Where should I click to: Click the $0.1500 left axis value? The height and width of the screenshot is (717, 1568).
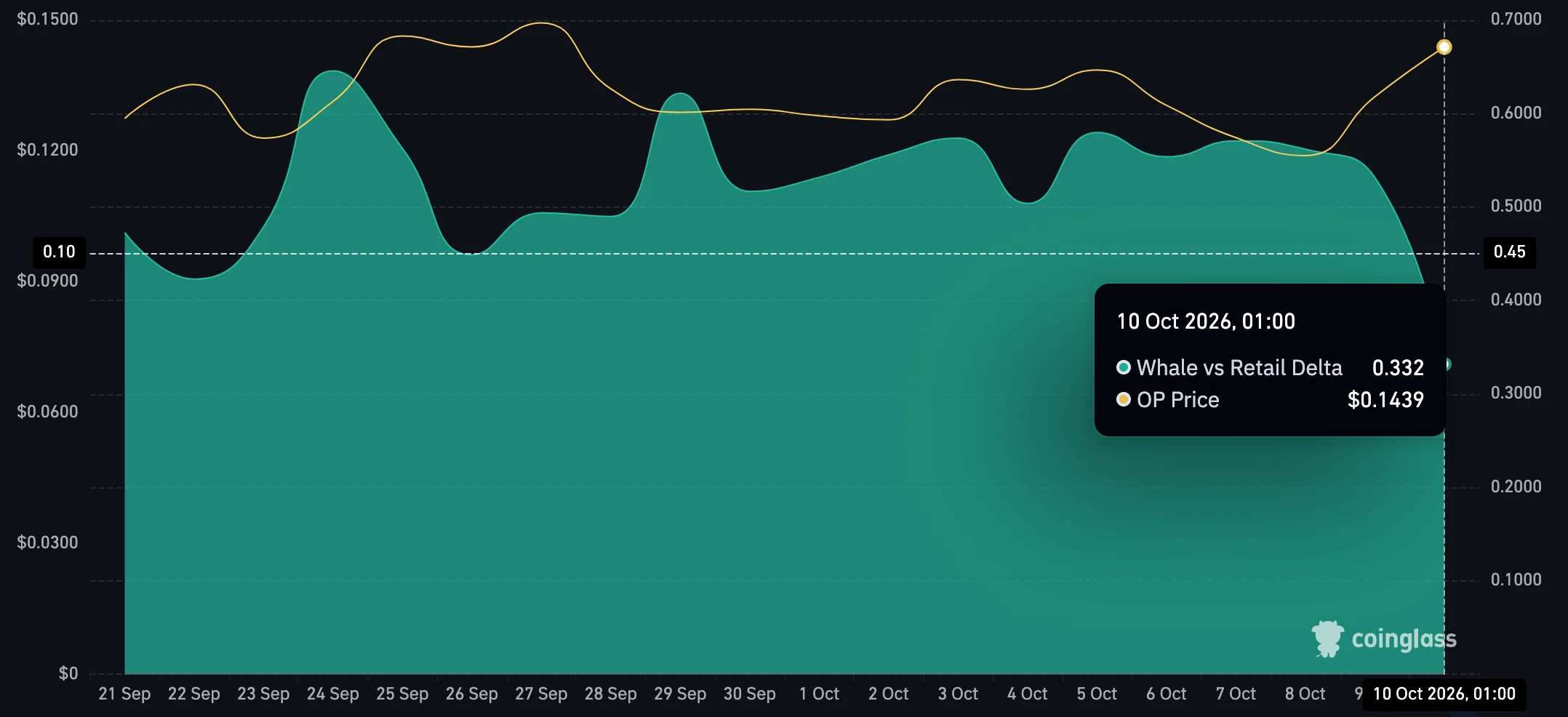pyautogui.click(x=47, y=19)
